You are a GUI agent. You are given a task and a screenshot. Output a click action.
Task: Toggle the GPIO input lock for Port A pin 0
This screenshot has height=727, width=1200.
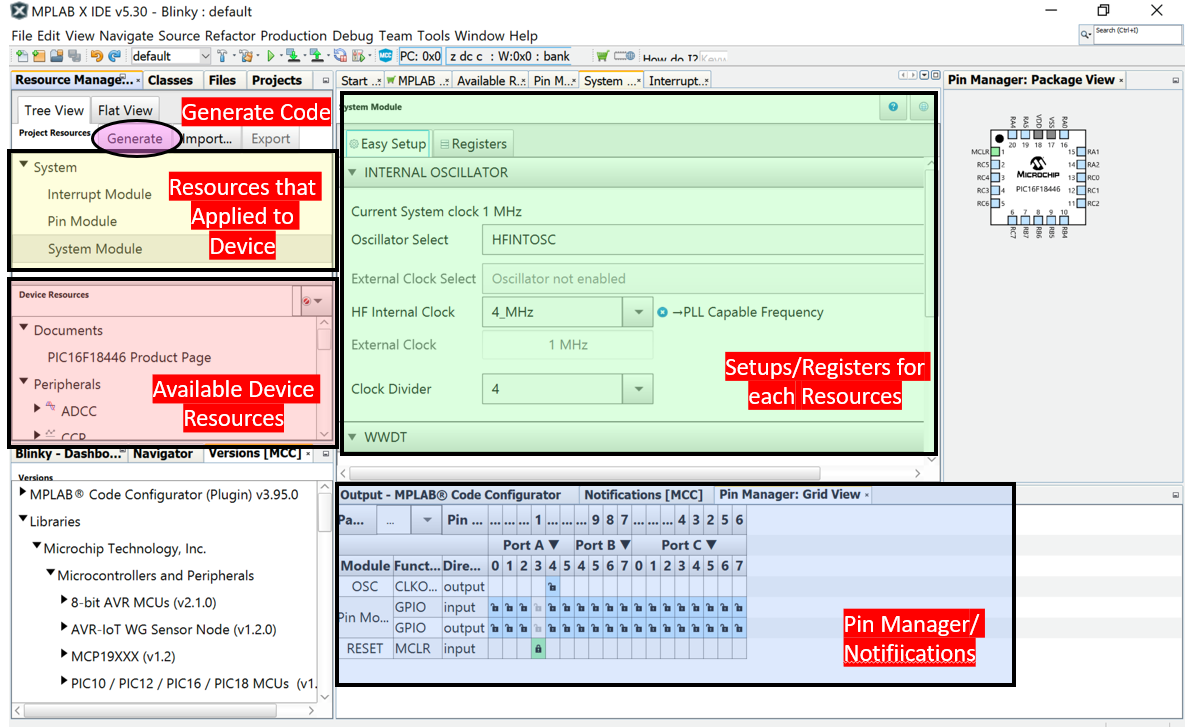pyautogui.click(x=494, y=607)
